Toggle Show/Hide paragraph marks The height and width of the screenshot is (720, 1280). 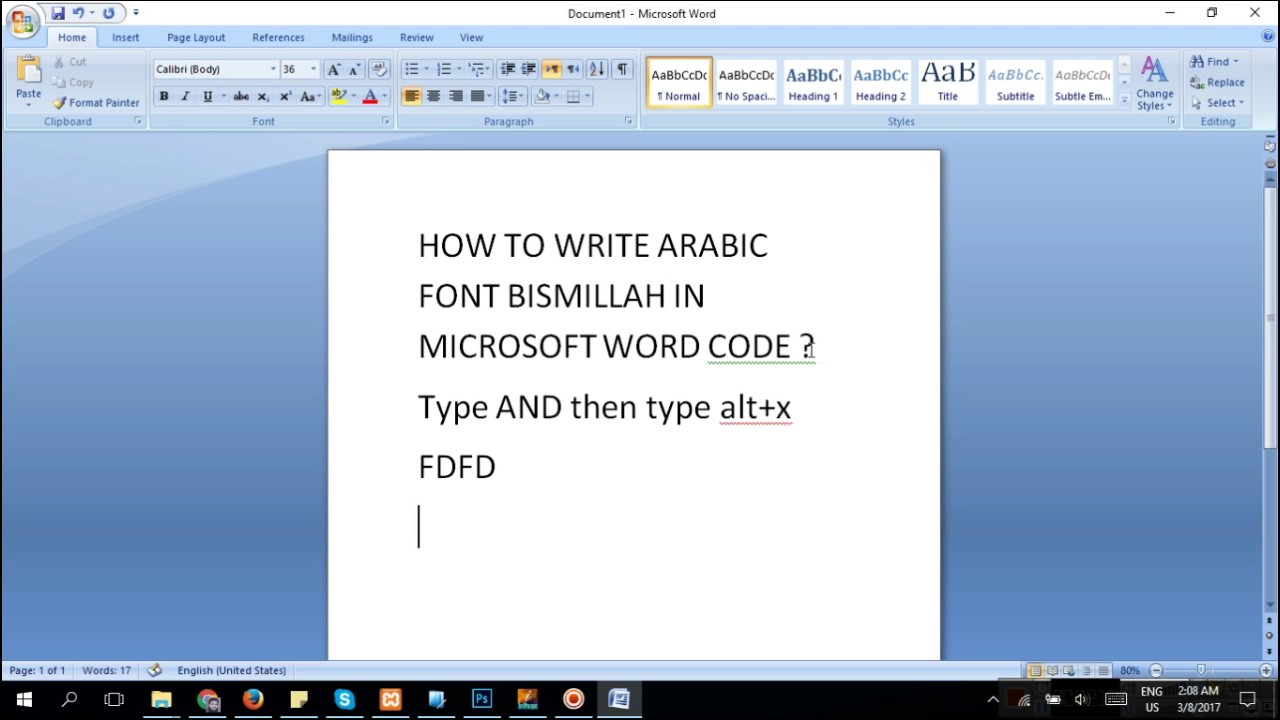(622, 69)
